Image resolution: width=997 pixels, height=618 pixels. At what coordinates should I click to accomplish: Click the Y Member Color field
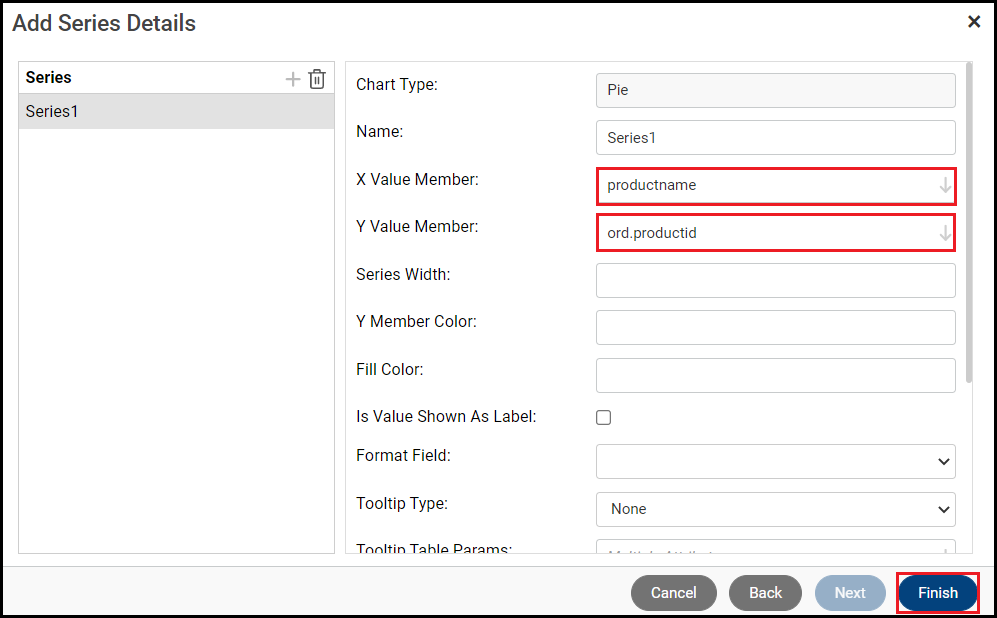pos(775,327)
